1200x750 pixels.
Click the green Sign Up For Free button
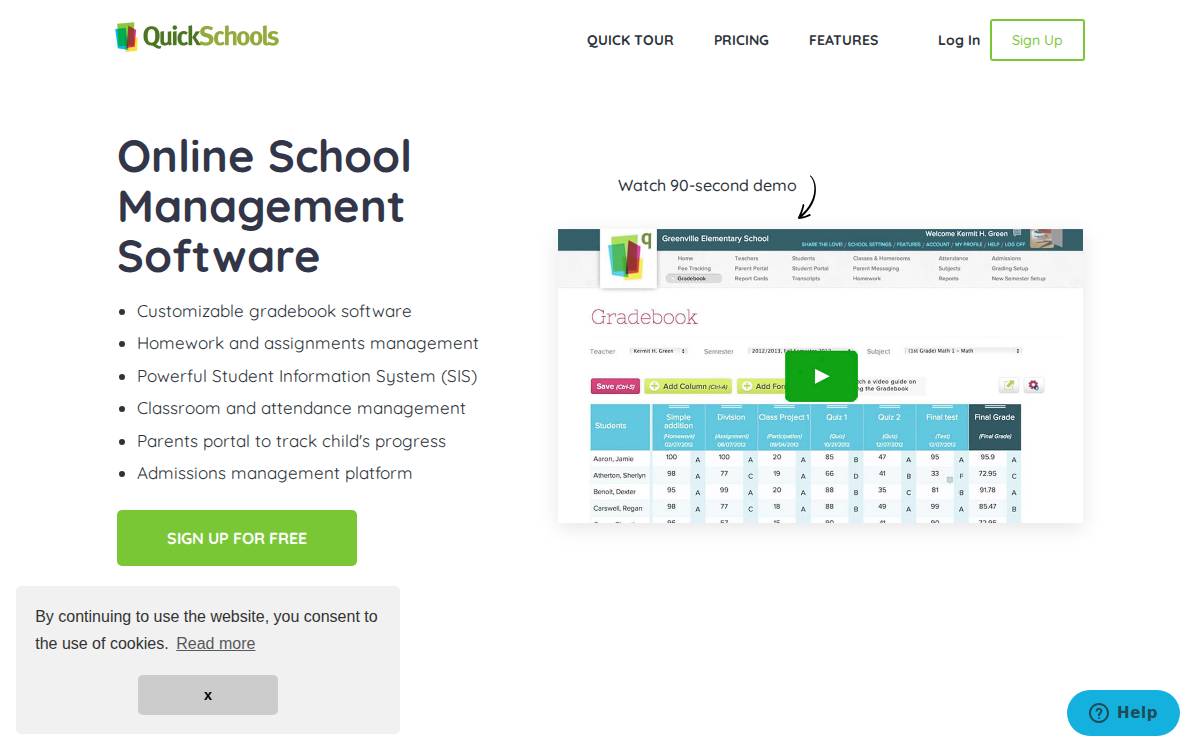click(x=237, y=538)
